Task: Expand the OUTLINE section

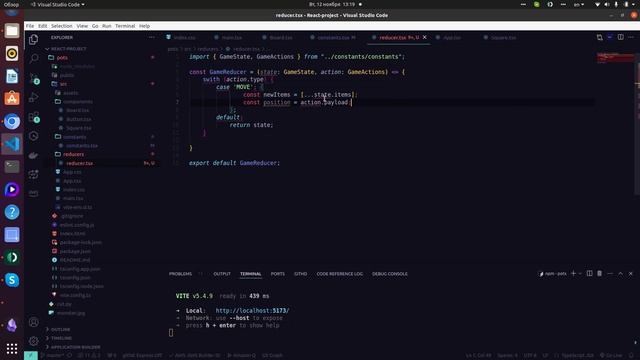Action: pyautogui.click(x=60, y=329)
